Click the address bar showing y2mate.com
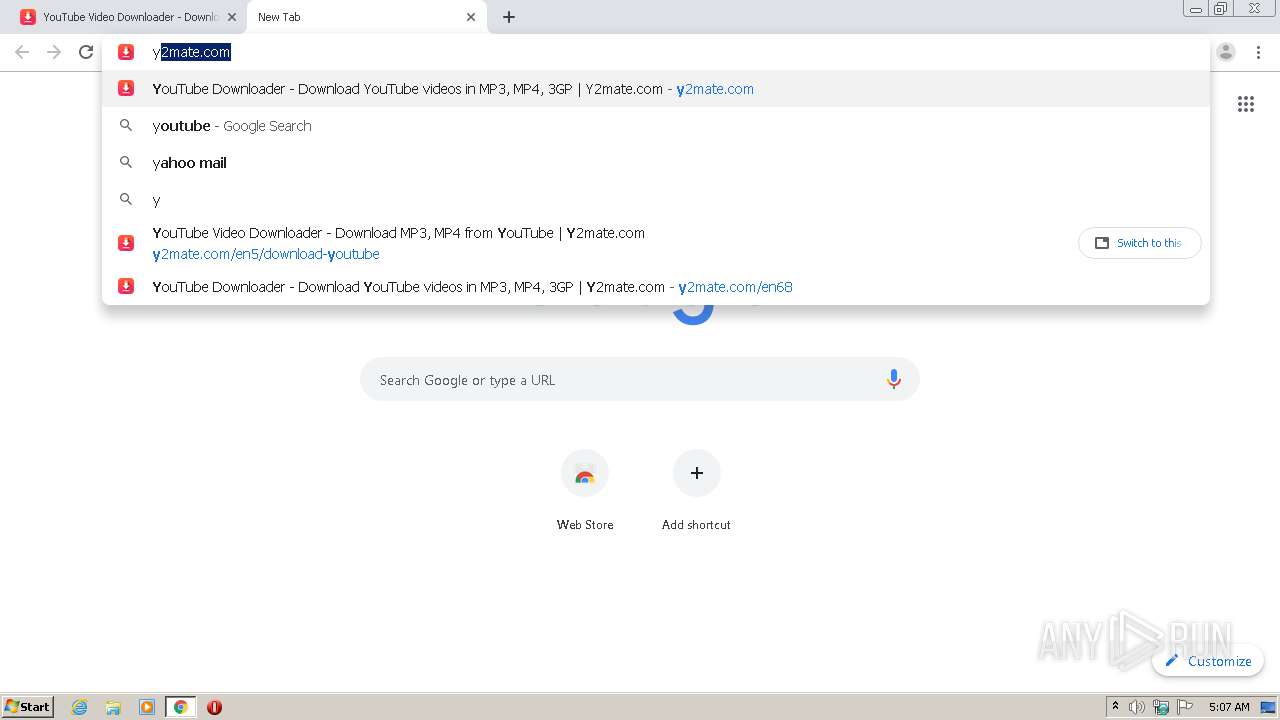Screen dimensions: 1280x720 (x=655, y=52)
